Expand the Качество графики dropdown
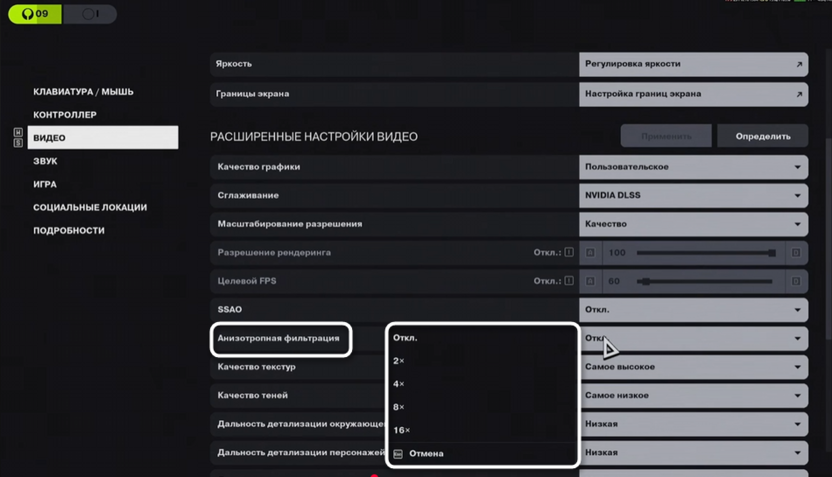The width and height of the screenshot is (832, 477). [694, 167]
